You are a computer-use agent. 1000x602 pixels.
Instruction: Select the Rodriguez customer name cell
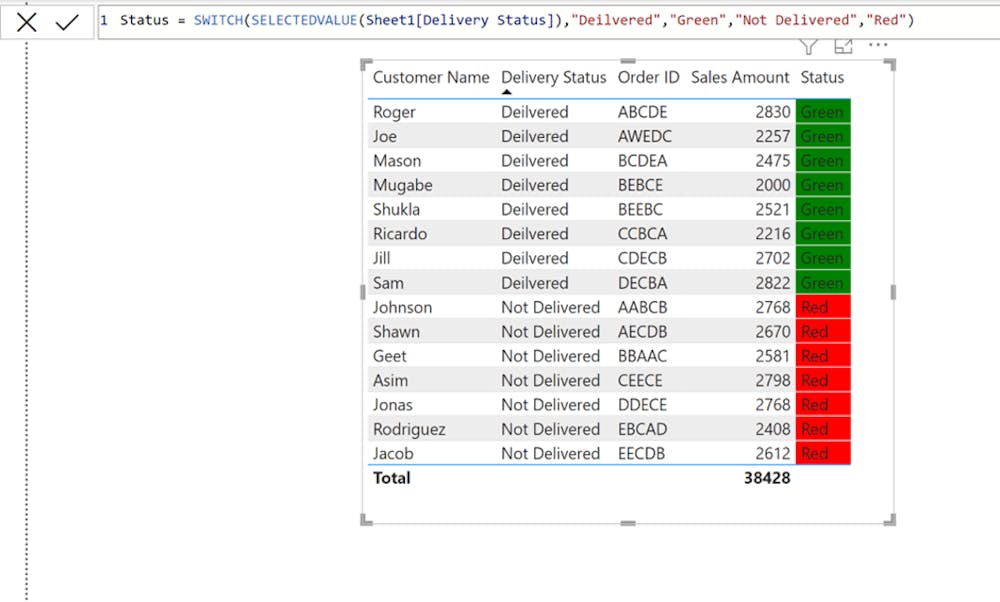tap(409, 429)
